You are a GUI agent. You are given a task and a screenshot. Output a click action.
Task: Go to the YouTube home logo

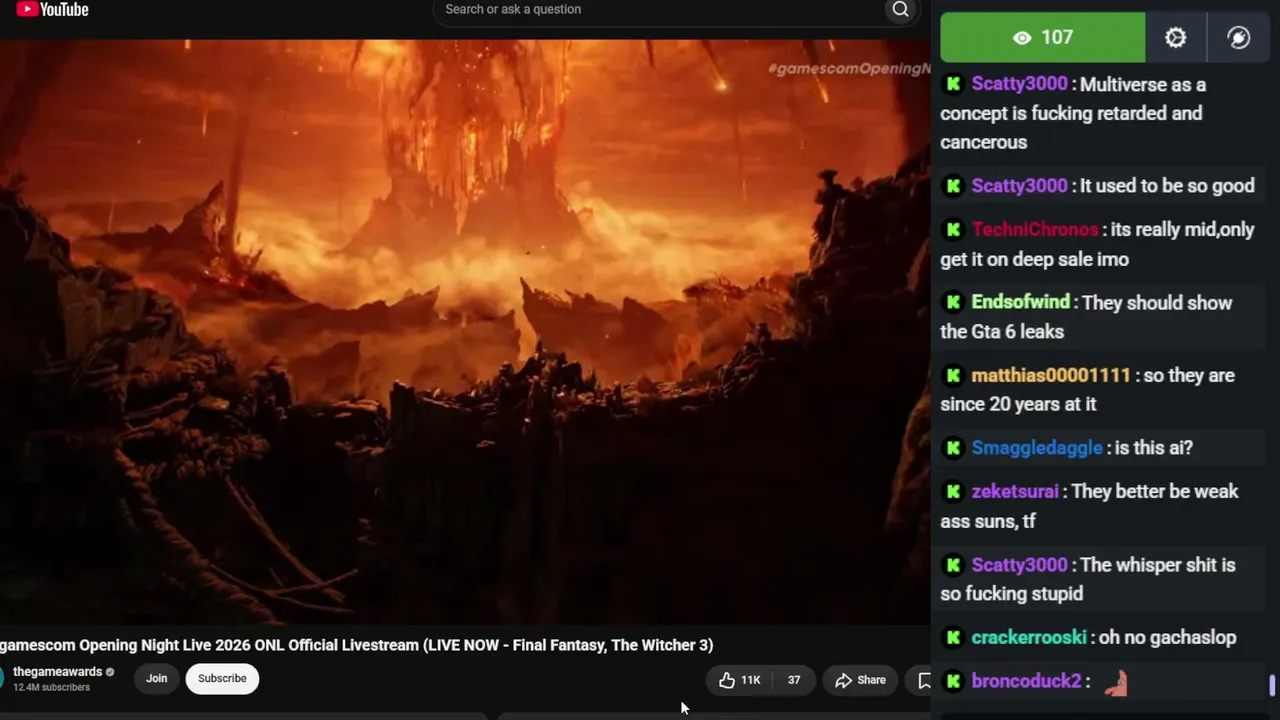pyautogui.click(x=53, y=10)
